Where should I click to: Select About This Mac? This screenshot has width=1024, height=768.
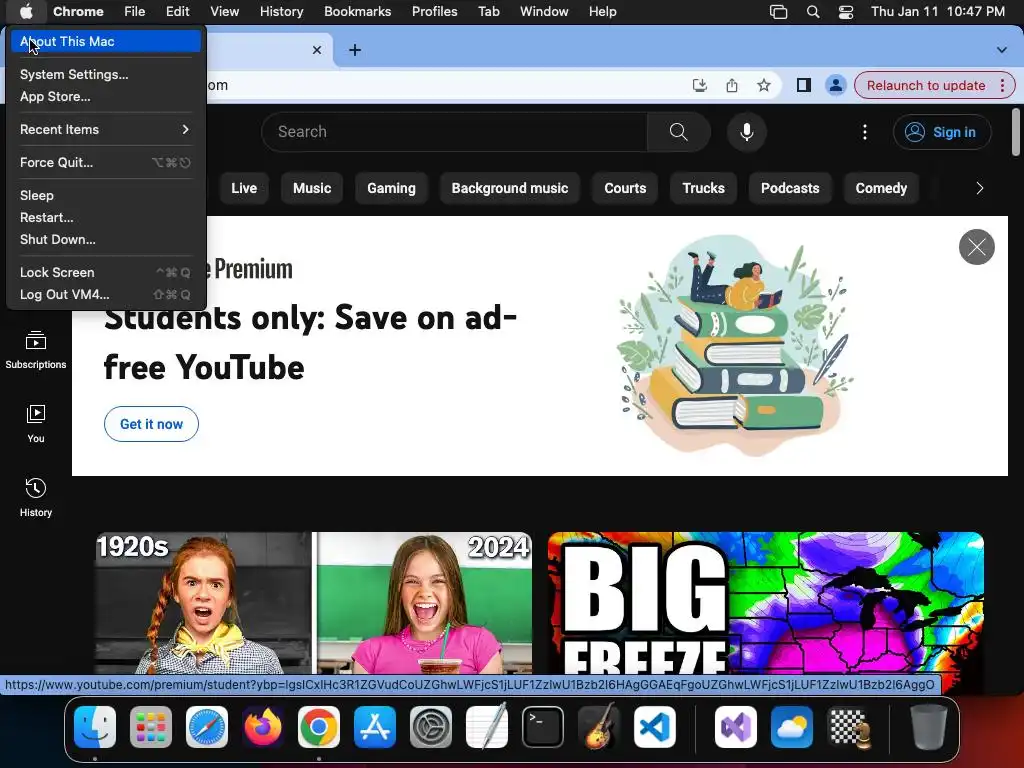click(x=105, y=41)
